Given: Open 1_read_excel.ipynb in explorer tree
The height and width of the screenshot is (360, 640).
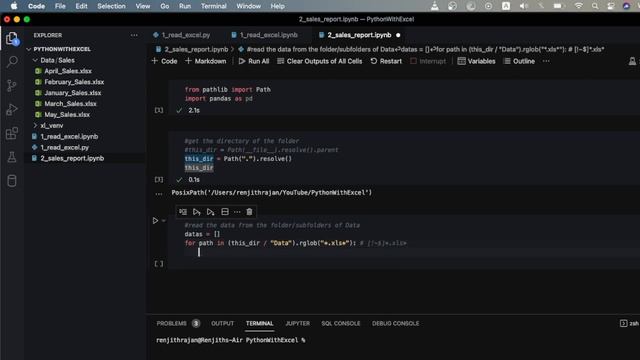Looking at the screenshot, I should (x=69, y=136).
